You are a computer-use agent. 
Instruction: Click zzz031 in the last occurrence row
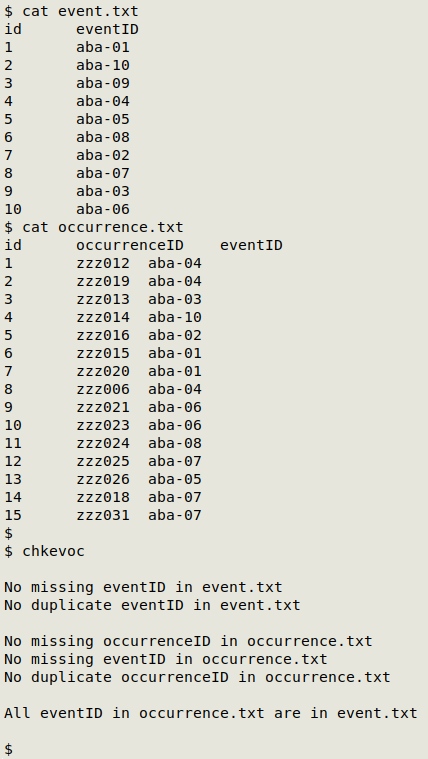[103, 515]
